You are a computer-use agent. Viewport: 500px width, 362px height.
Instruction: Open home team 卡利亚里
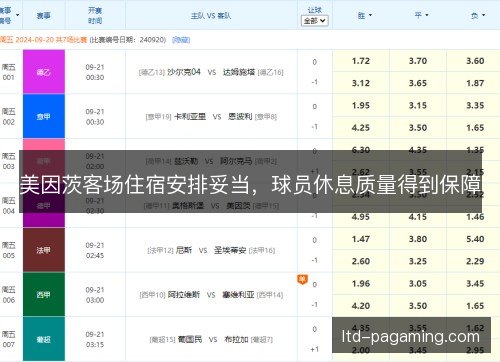[190, 117]
